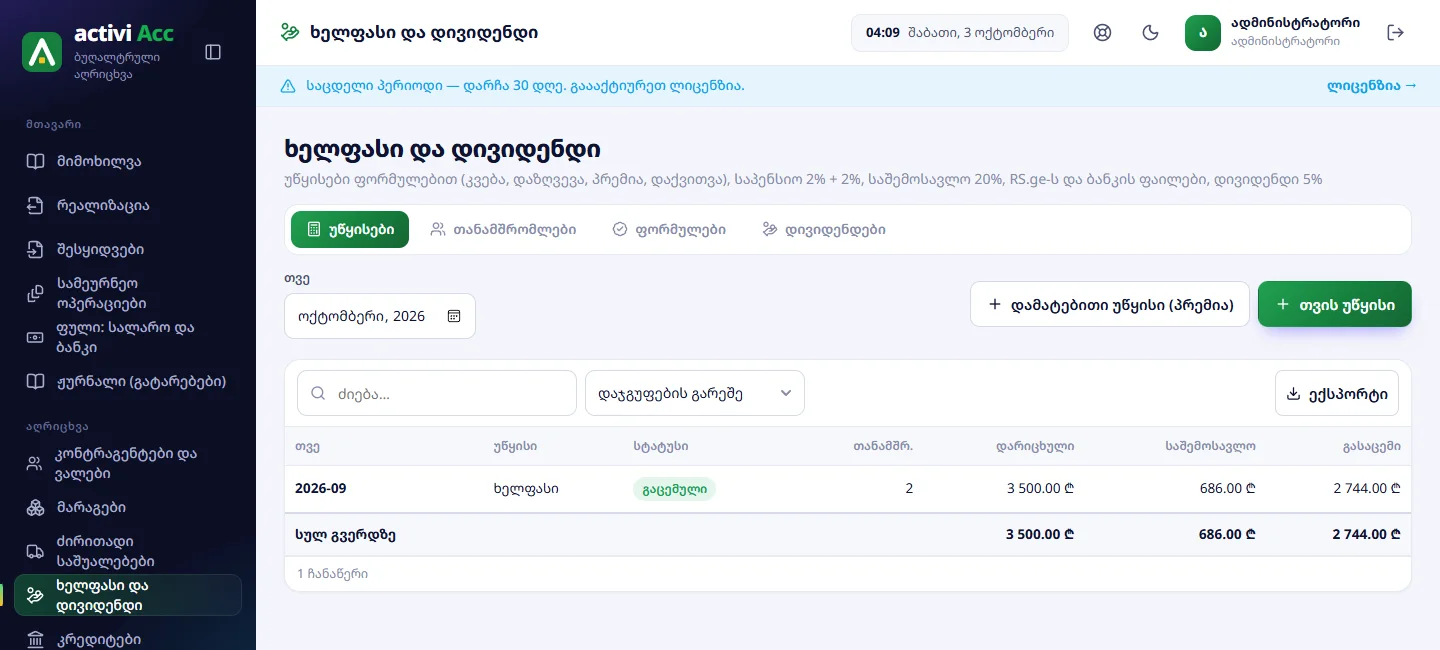This screenshot has width=1440, height=650.
Task: Click the activi Acc logo icon
Action: [42, 52]
